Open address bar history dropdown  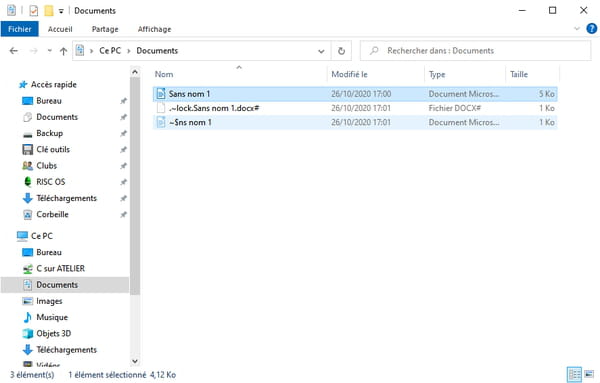pos(321,51)
